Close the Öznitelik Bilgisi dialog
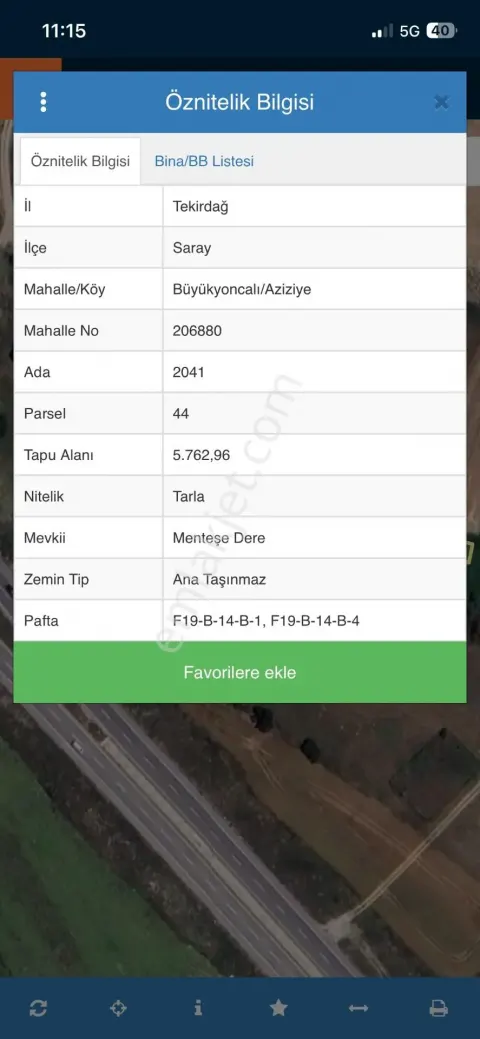Viewport: 480px width, 1039px height. [442, 102]
